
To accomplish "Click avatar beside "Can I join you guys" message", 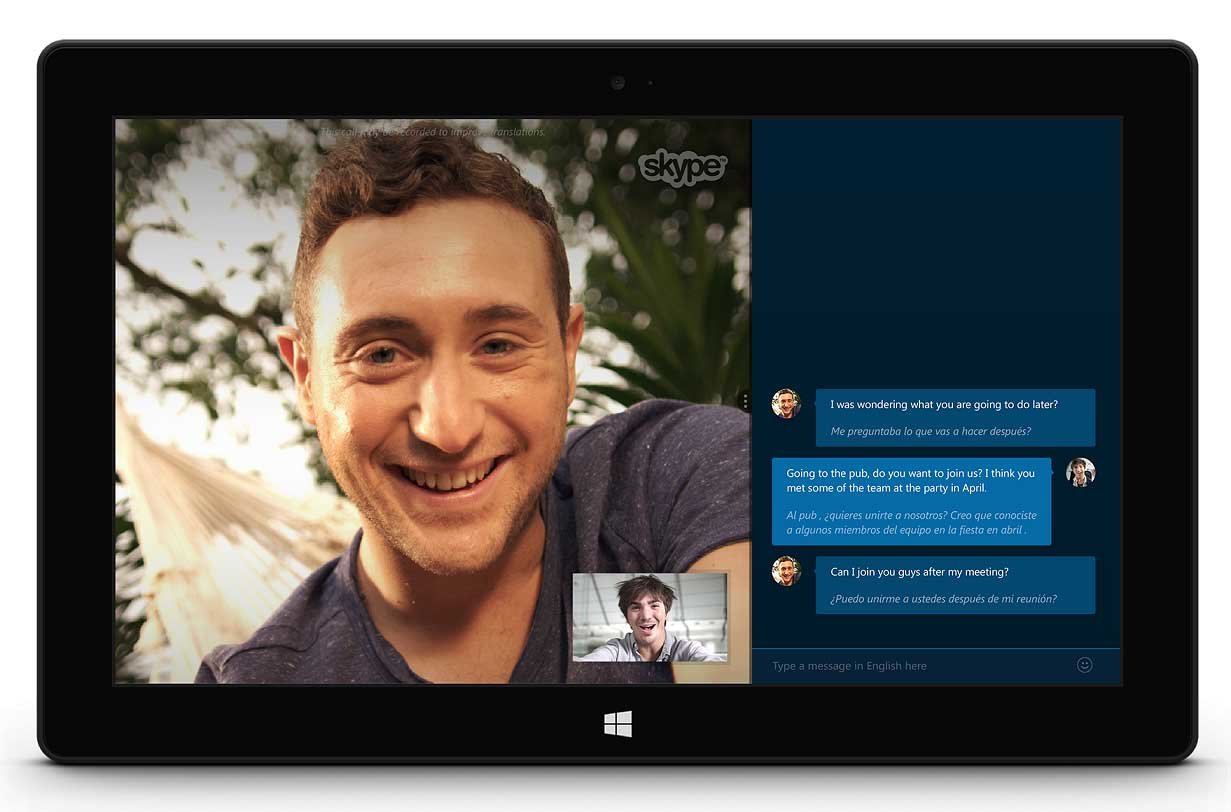I will click(786, 571).
